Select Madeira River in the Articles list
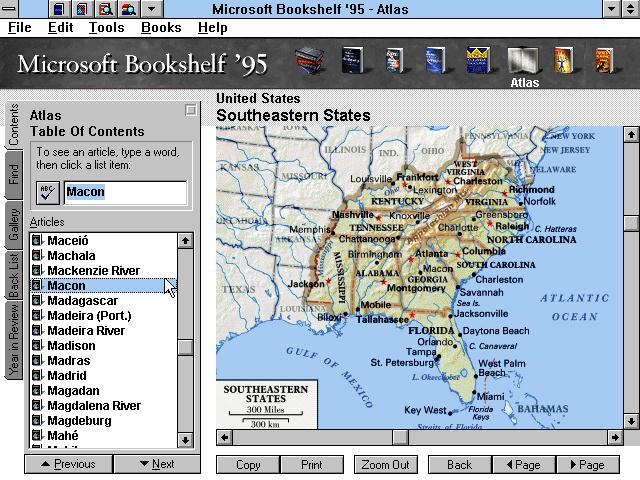The height and width of the screenshot is (480, 640). (104, 331)
